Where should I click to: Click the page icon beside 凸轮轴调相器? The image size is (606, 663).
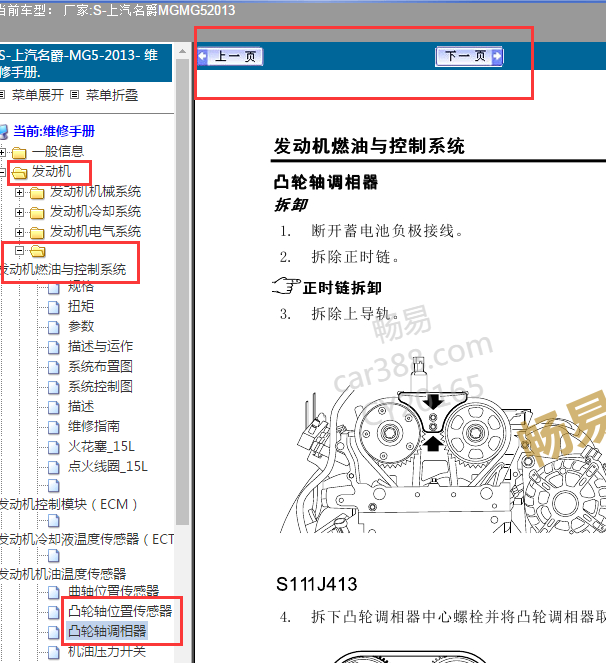pos(54,632)
